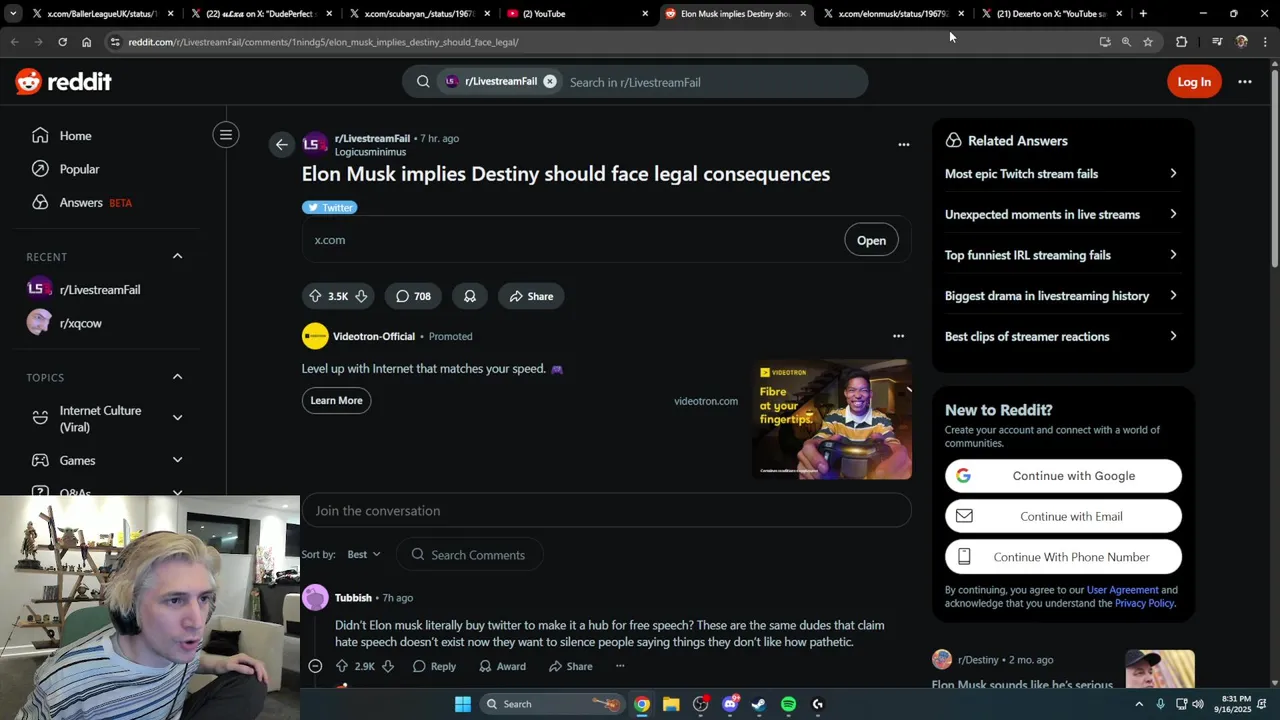Image resolution: width=1280 pixels, height=720 pixels.
Task: Open Best clips of streamer reactions
Action: (x=1062, y=337)
